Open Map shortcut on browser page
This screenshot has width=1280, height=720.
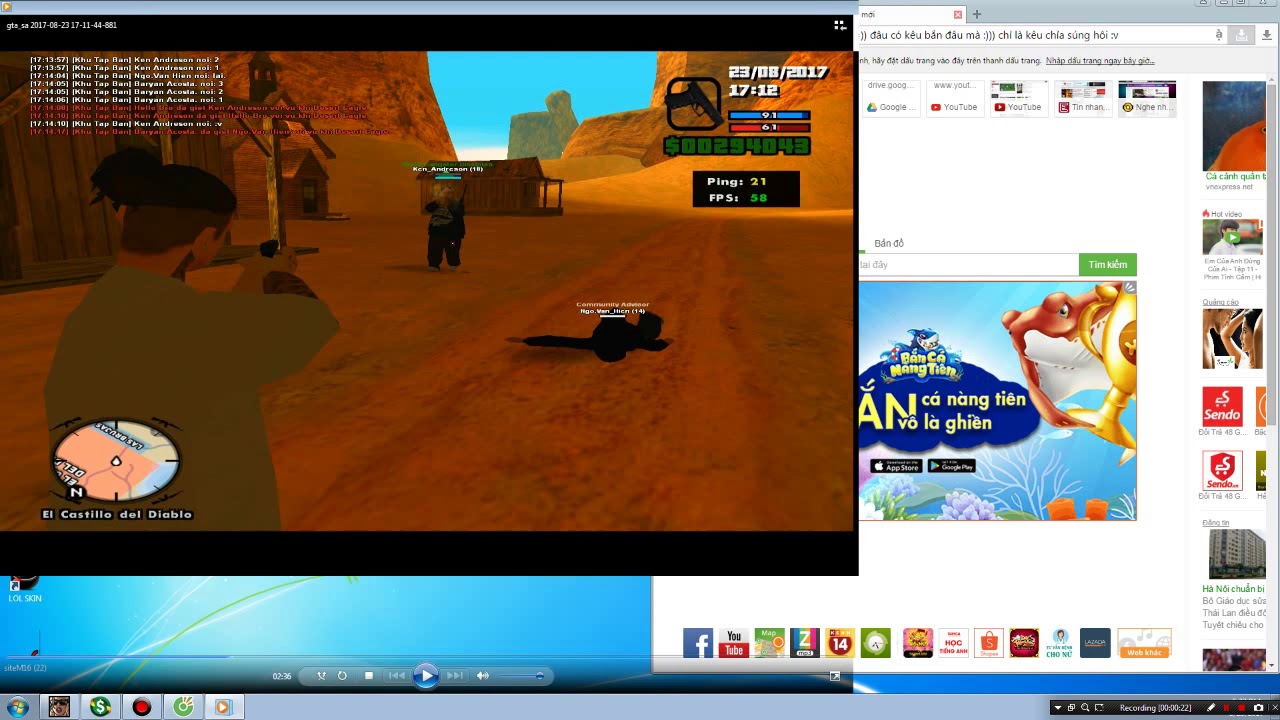(x=769, y=643)
